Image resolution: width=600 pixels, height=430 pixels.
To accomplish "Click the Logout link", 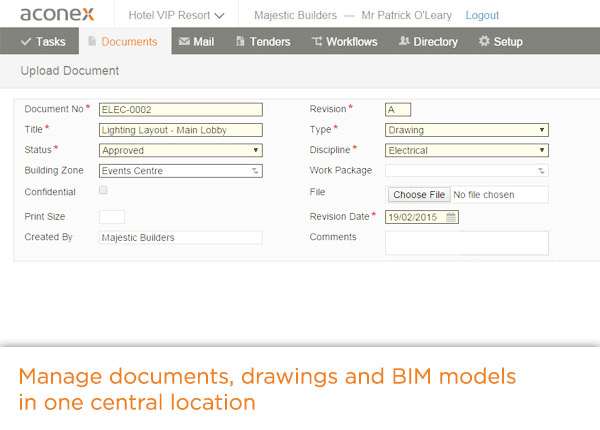I will (x=482, y=16).
